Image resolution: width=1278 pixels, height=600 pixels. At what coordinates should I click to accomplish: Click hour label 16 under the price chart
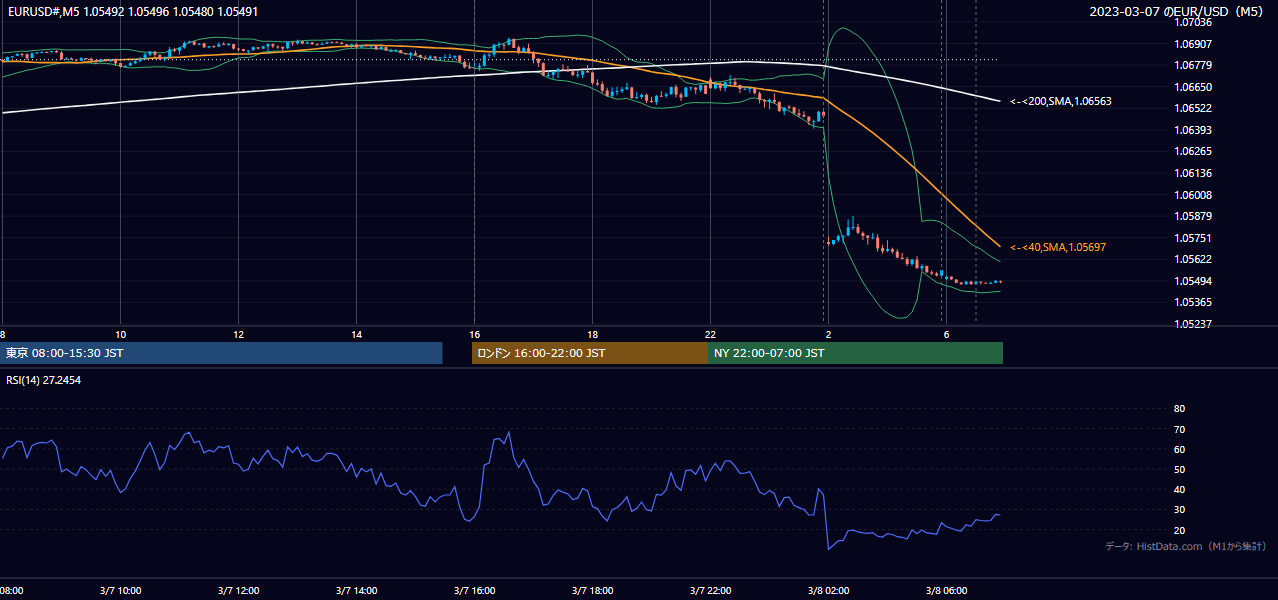point(474,334)
